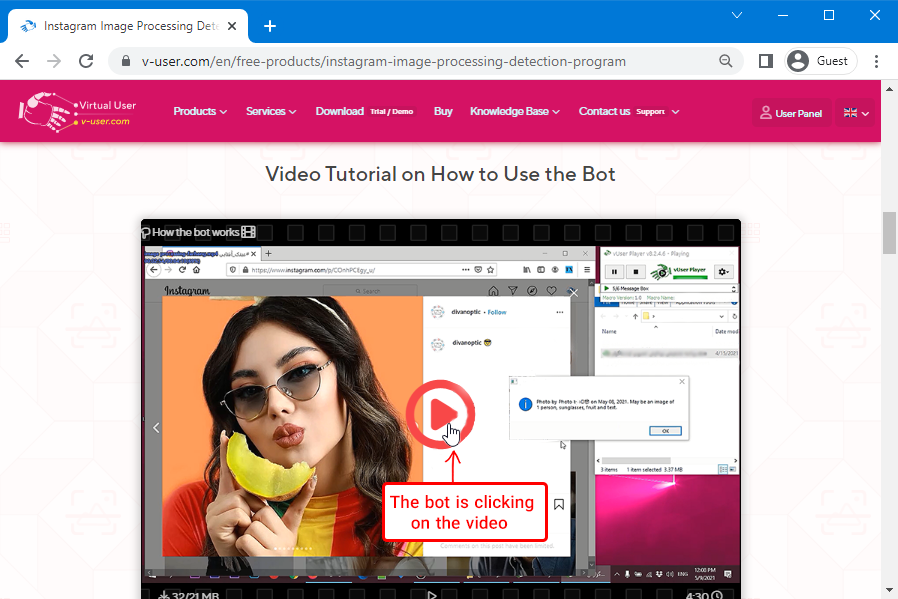
Task: Click the scrollbar down arrow
Action: tap(889, 590)
